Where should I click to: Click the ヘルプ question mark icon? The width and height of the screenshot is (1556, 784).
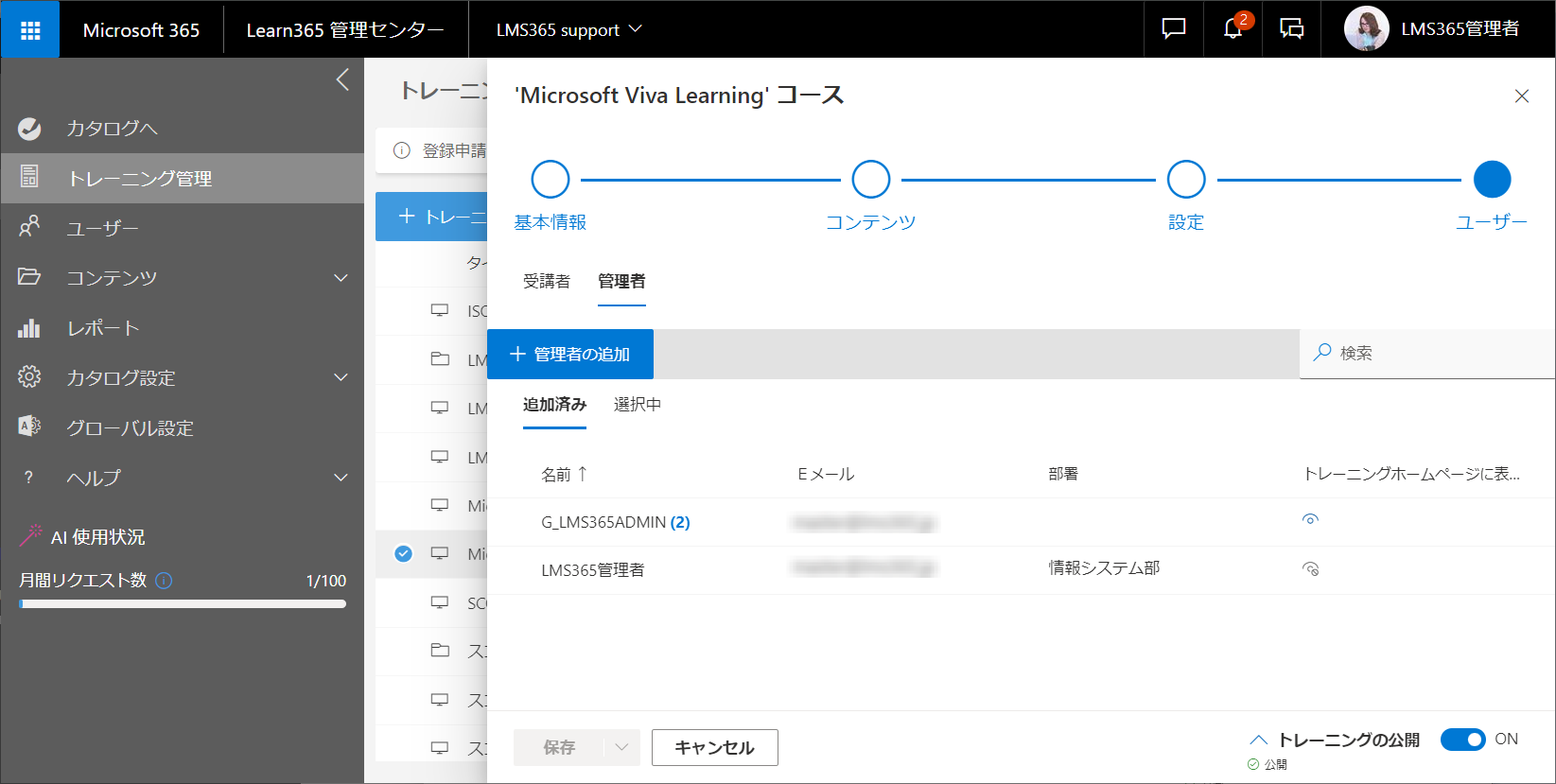click(29, 478)
